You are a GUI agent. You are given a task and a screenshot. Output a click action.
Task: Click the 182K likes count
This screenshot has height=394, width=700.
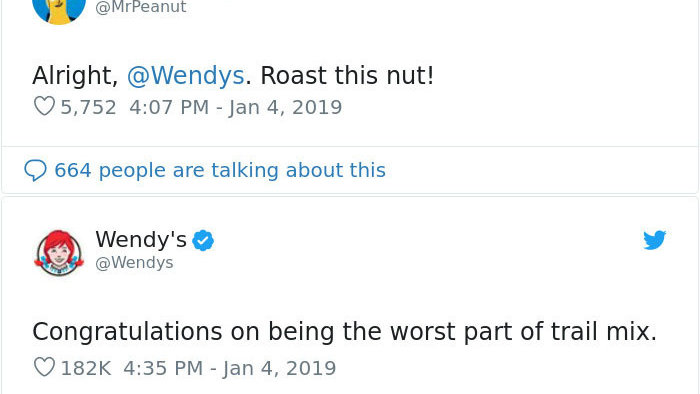[86, 368]
